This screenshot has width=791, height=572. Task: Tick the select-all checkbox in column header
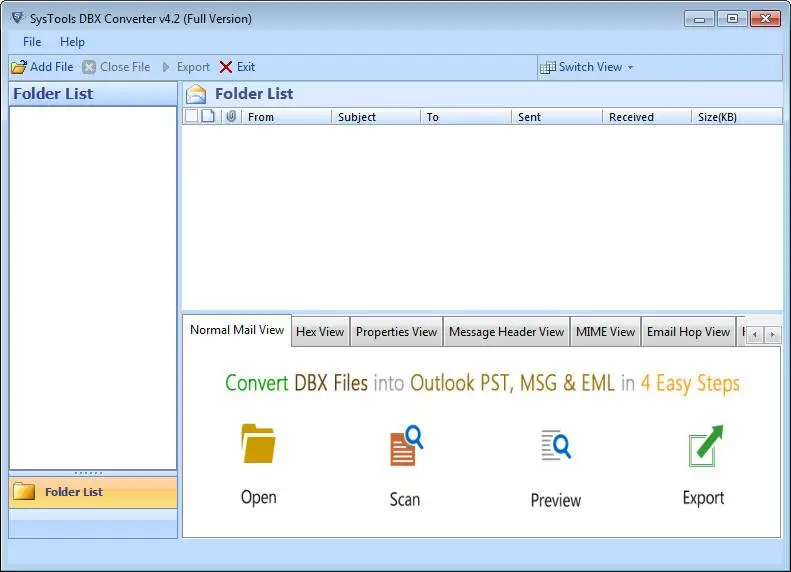point(191,117)
